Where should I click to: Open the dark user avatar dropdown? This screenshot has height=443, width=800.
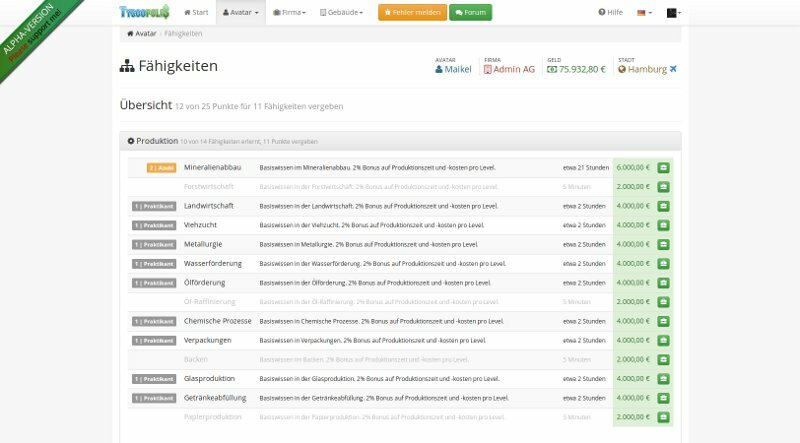point(674,13)
